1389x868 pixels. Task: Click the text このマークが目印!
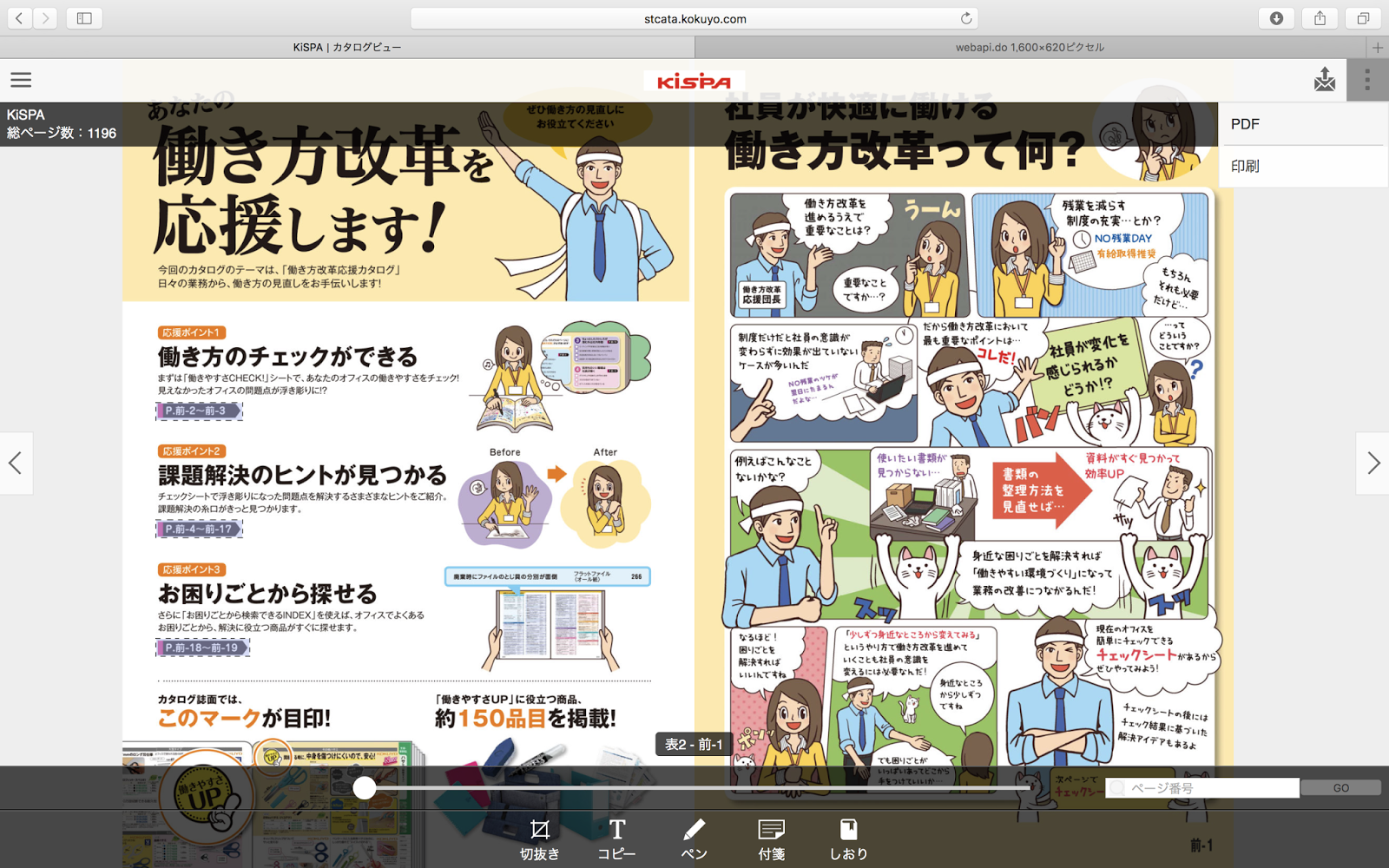[x=244, y=718]
